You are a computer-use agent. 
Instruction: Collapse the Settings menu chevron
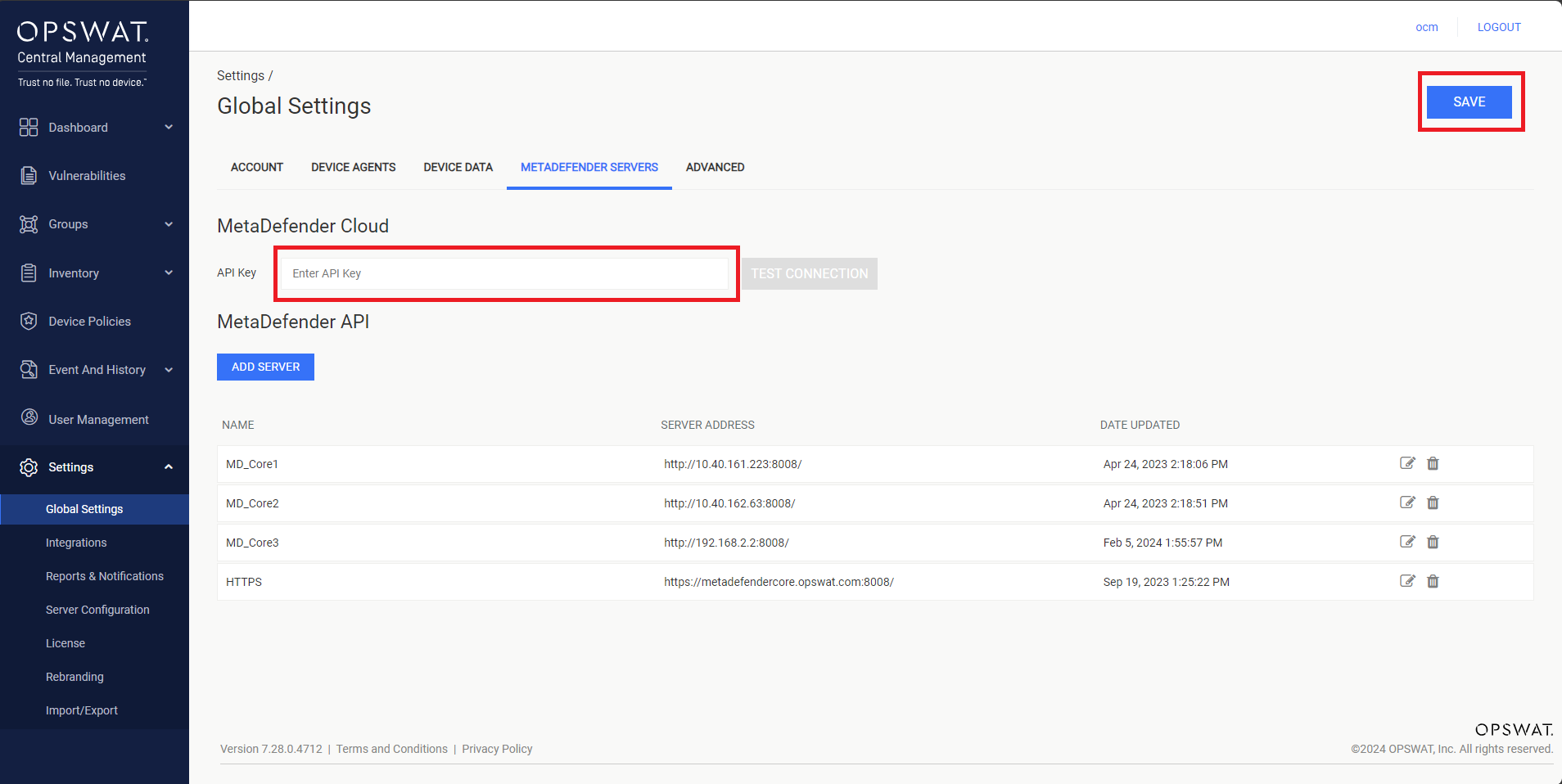point(169,467)
